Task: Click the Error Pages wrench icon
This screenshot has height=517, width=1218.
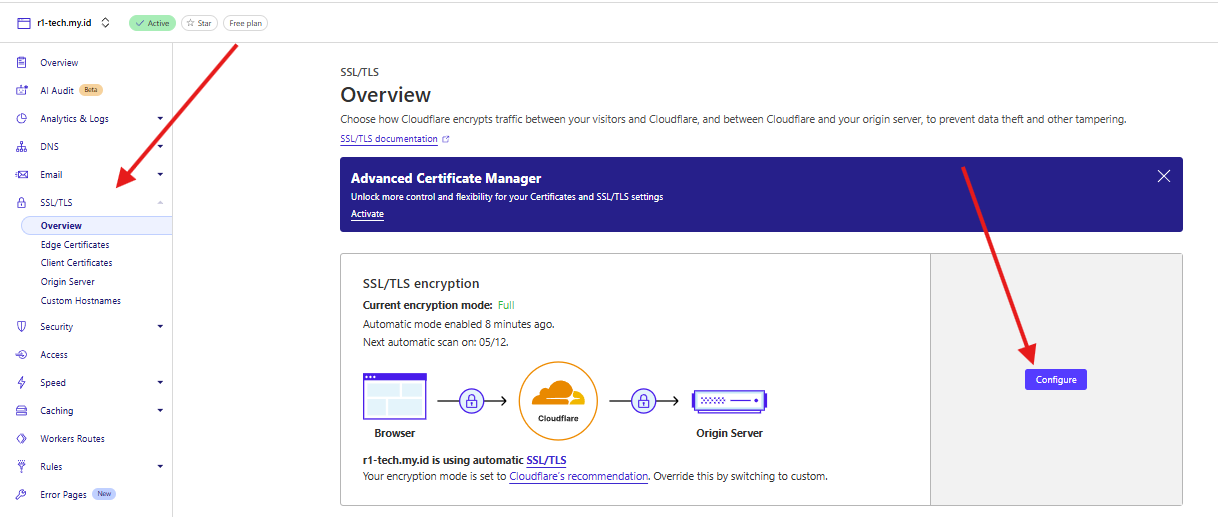Action: coord(22,495)
